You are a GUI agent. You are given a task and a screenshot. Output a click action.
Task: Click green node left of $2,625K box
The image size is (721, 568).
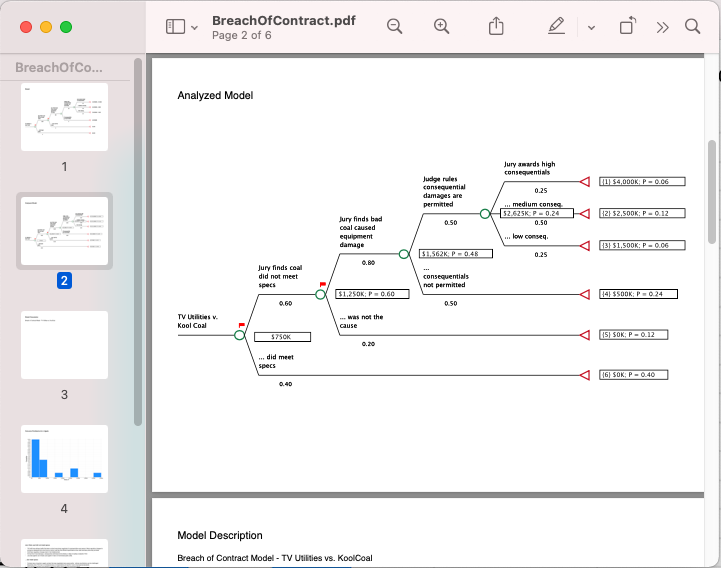point(485,213)
